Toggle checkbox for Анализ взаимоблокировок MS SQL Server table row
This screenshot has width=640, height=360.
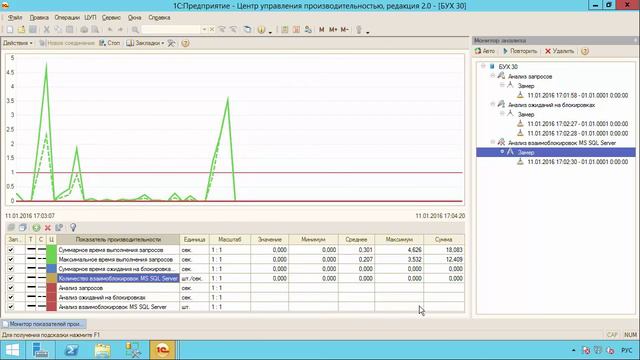(11, 307)
